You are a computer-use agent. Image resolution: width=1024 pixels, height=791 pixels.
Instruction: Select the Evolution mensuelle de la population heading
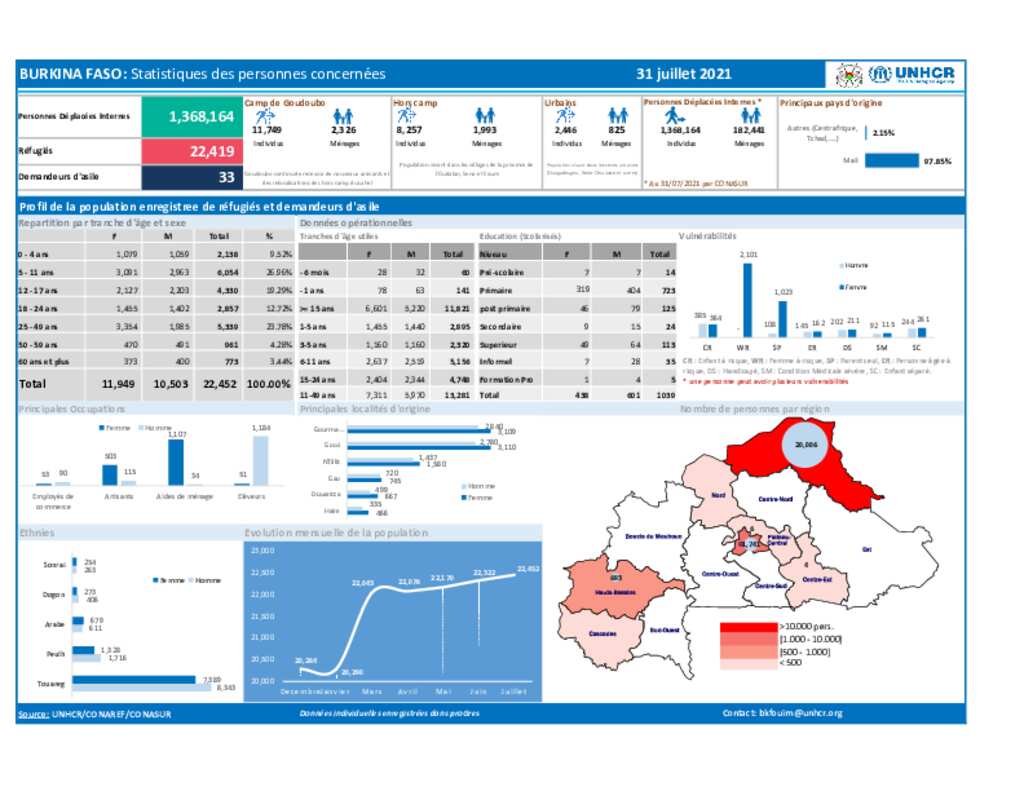336,533
